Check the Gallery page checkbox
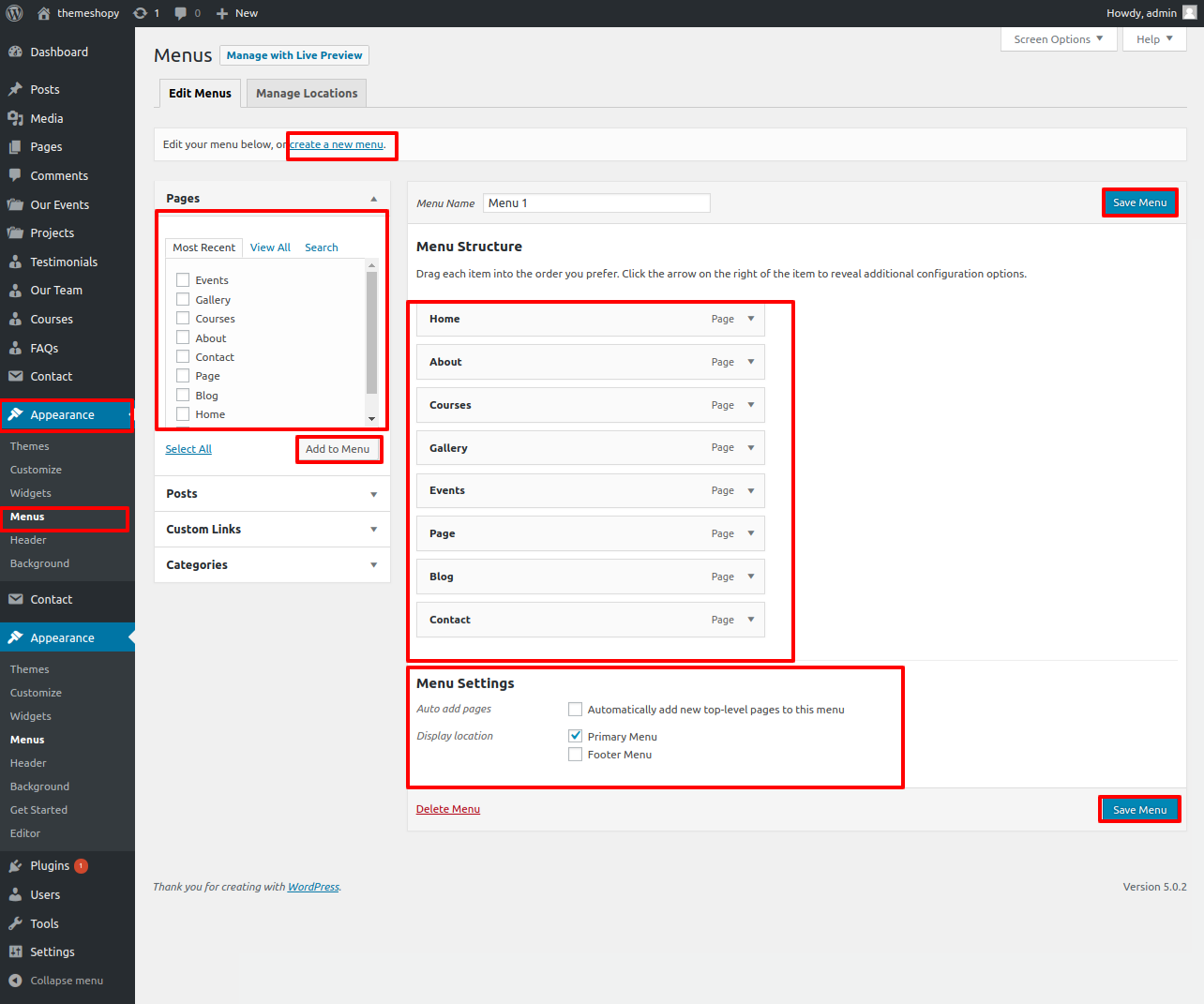This screenshot has width=1204, height=1004. click(x=183, y=299)
